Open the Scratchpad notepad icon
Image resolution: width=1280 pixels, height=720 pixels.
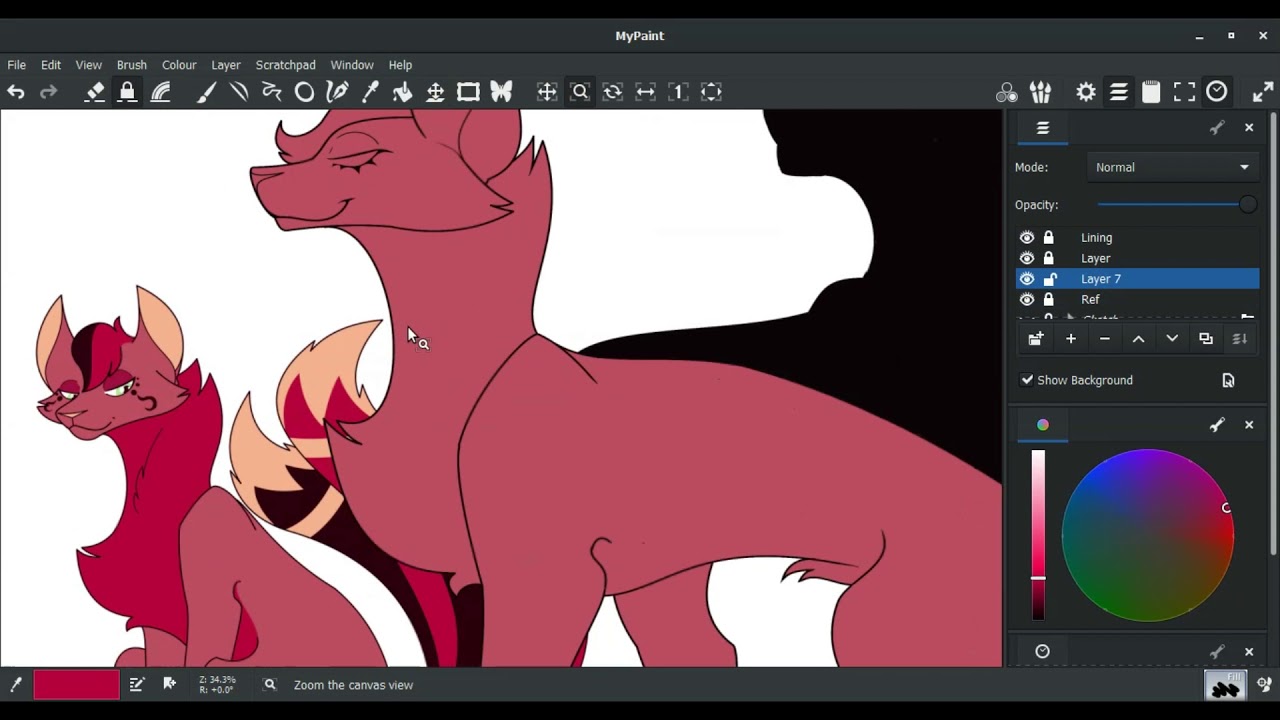point(1151,92)
